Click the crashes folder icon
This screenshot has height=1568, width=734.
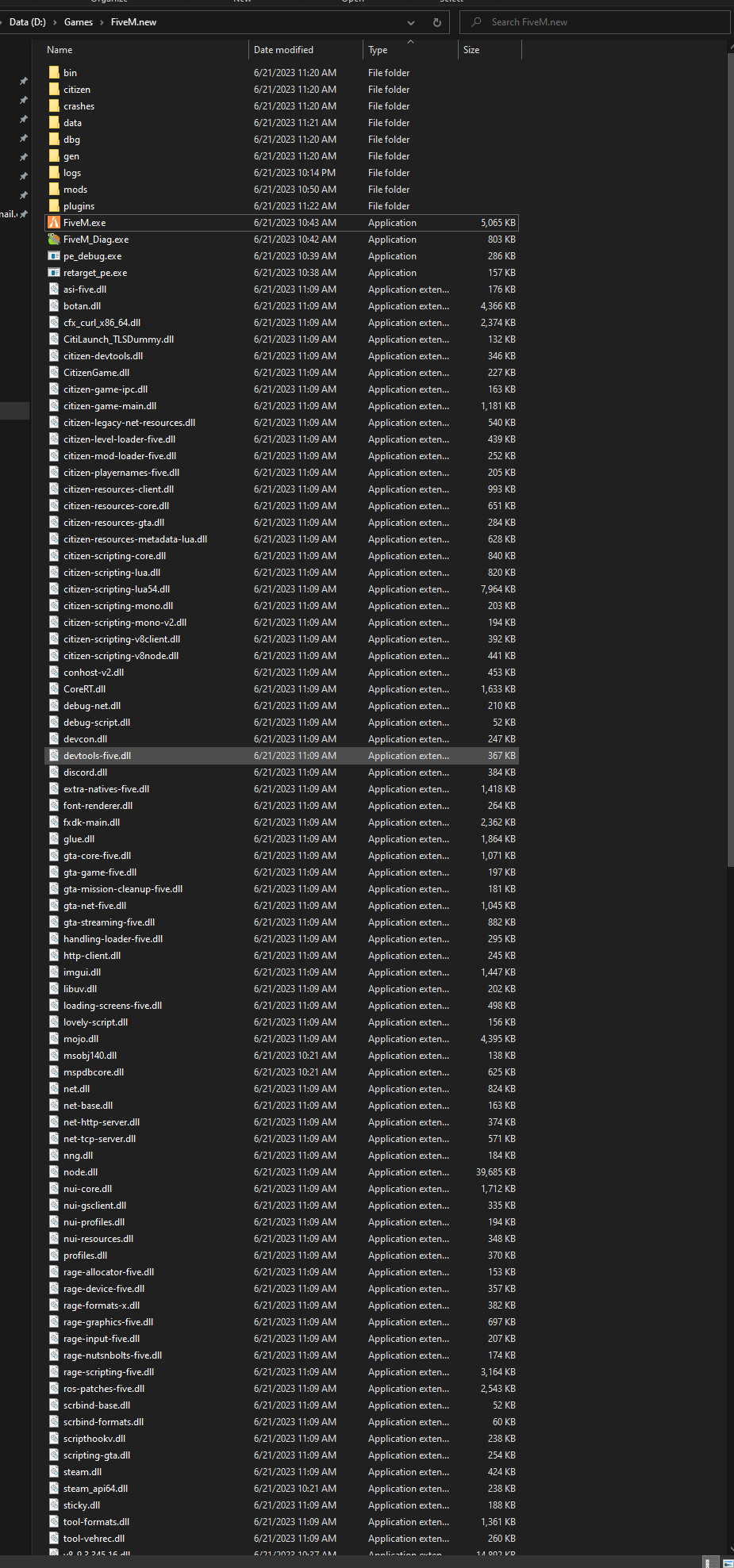click(54, 106)
